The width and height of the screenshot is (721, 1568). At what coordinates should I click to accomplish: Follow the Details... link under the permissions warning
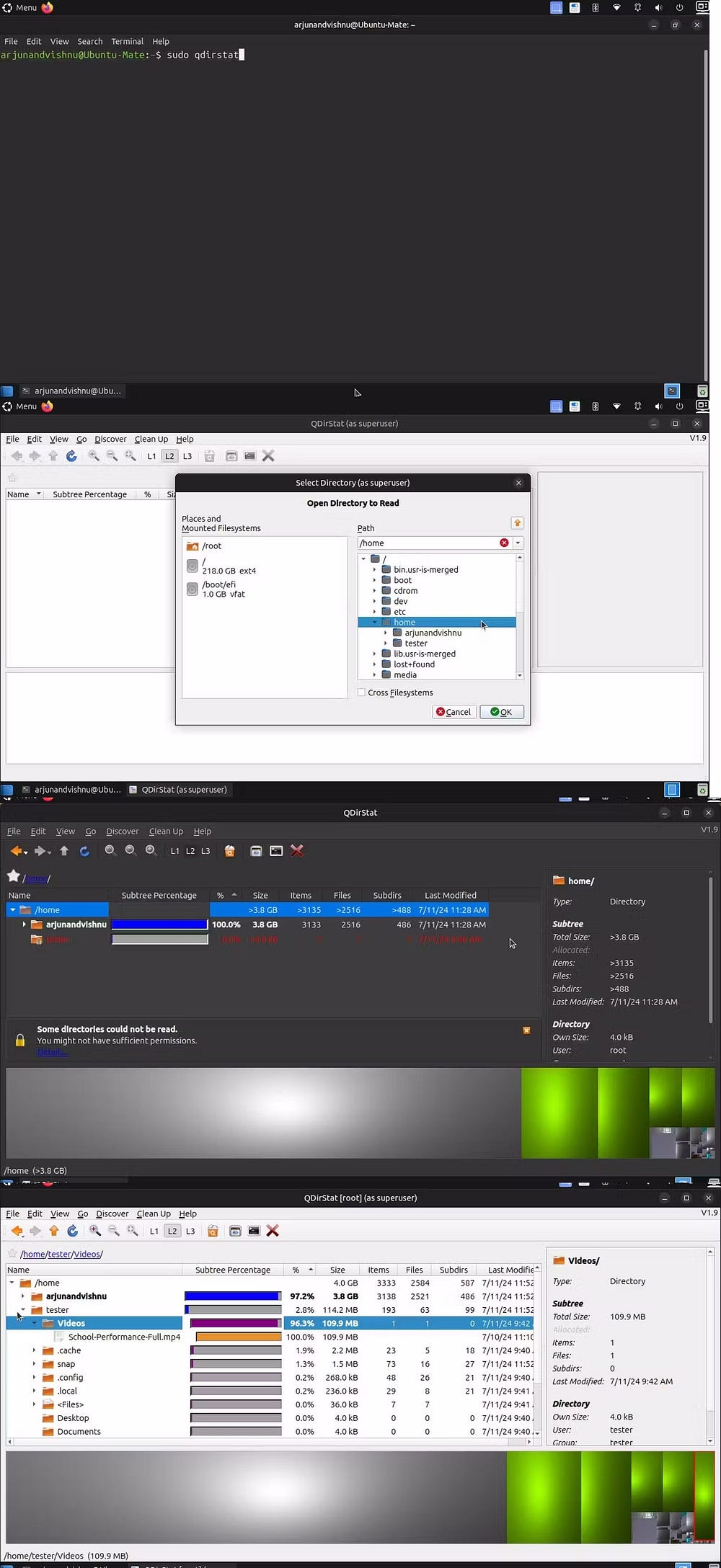52,1052
